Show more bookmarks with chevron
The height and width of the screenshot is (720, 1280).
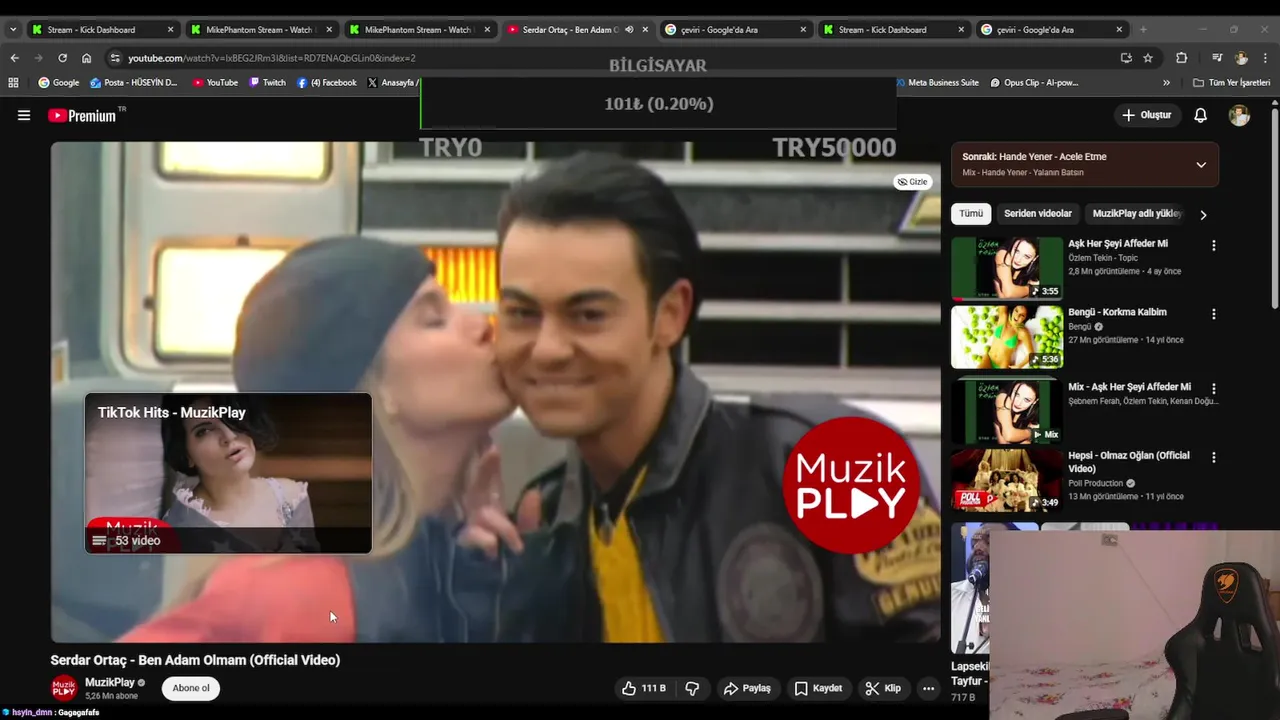[x=1166, y=83]
